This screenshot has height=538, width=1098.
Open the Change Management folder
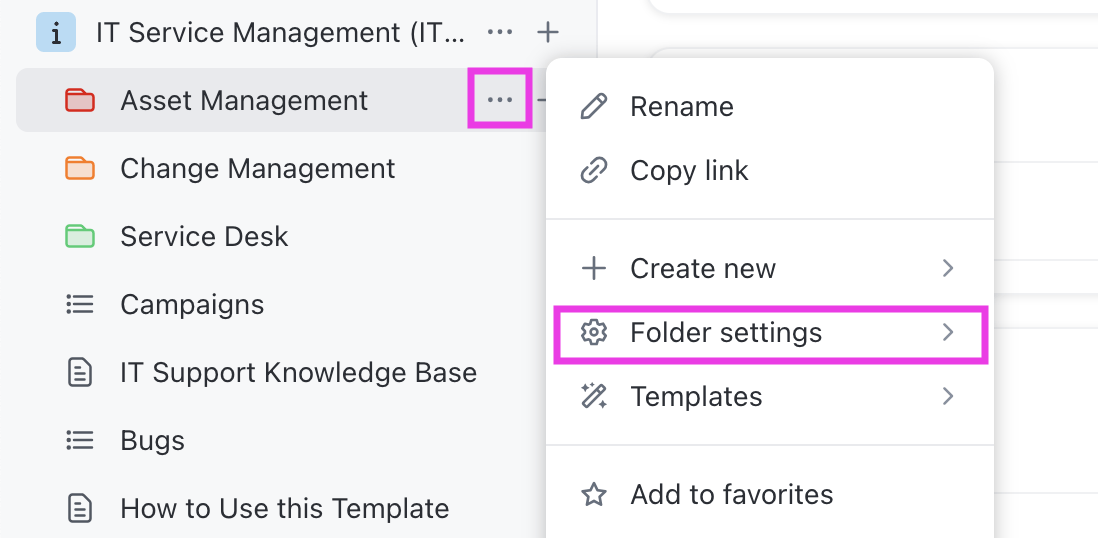pyautogui.click(x=258, y=168)
